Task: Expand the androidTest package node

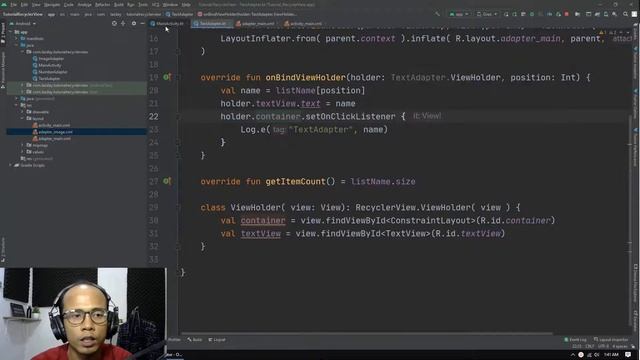Action: click(23, 85)
